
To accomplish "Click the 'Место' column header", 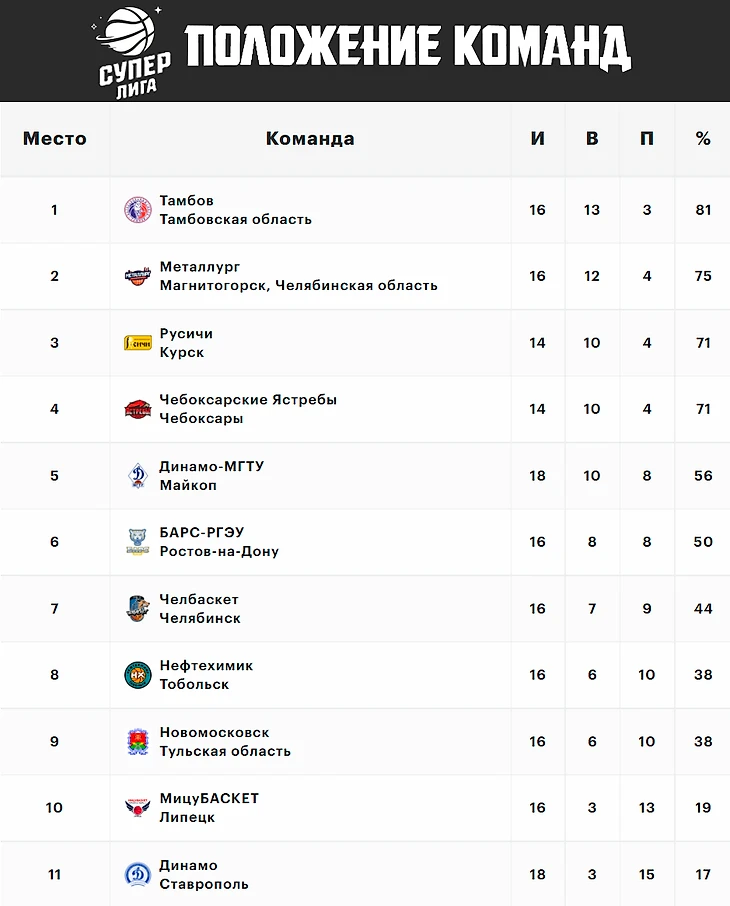I will (55, 139).
